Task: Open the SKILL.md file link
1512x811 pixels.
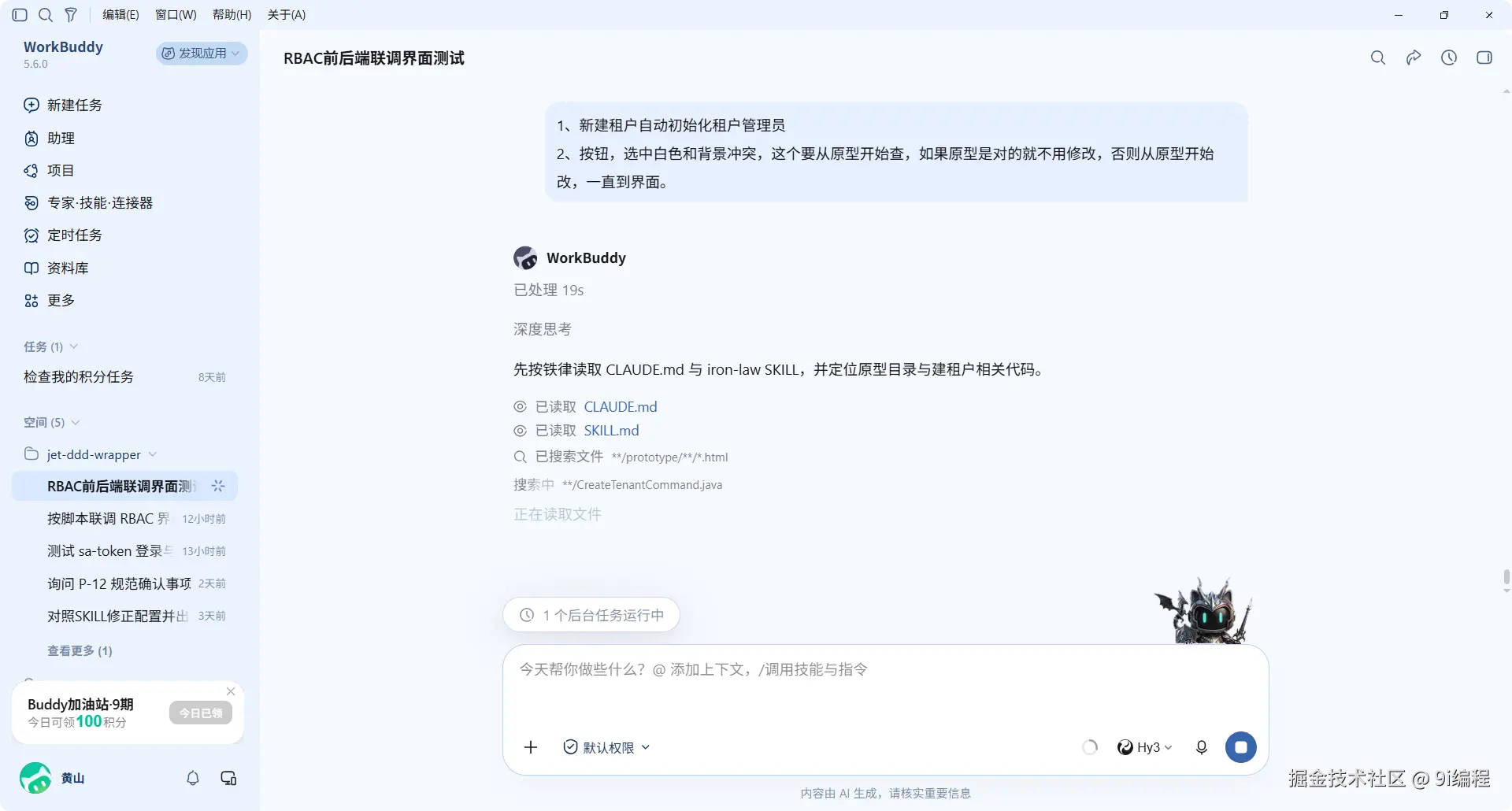Action: tap(611, 431)
